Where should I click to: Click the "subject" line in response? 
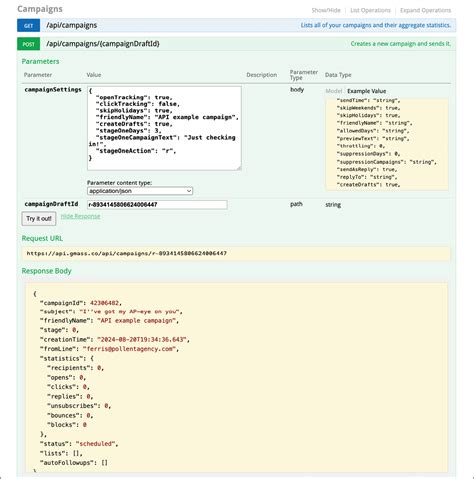pos(111,312)
